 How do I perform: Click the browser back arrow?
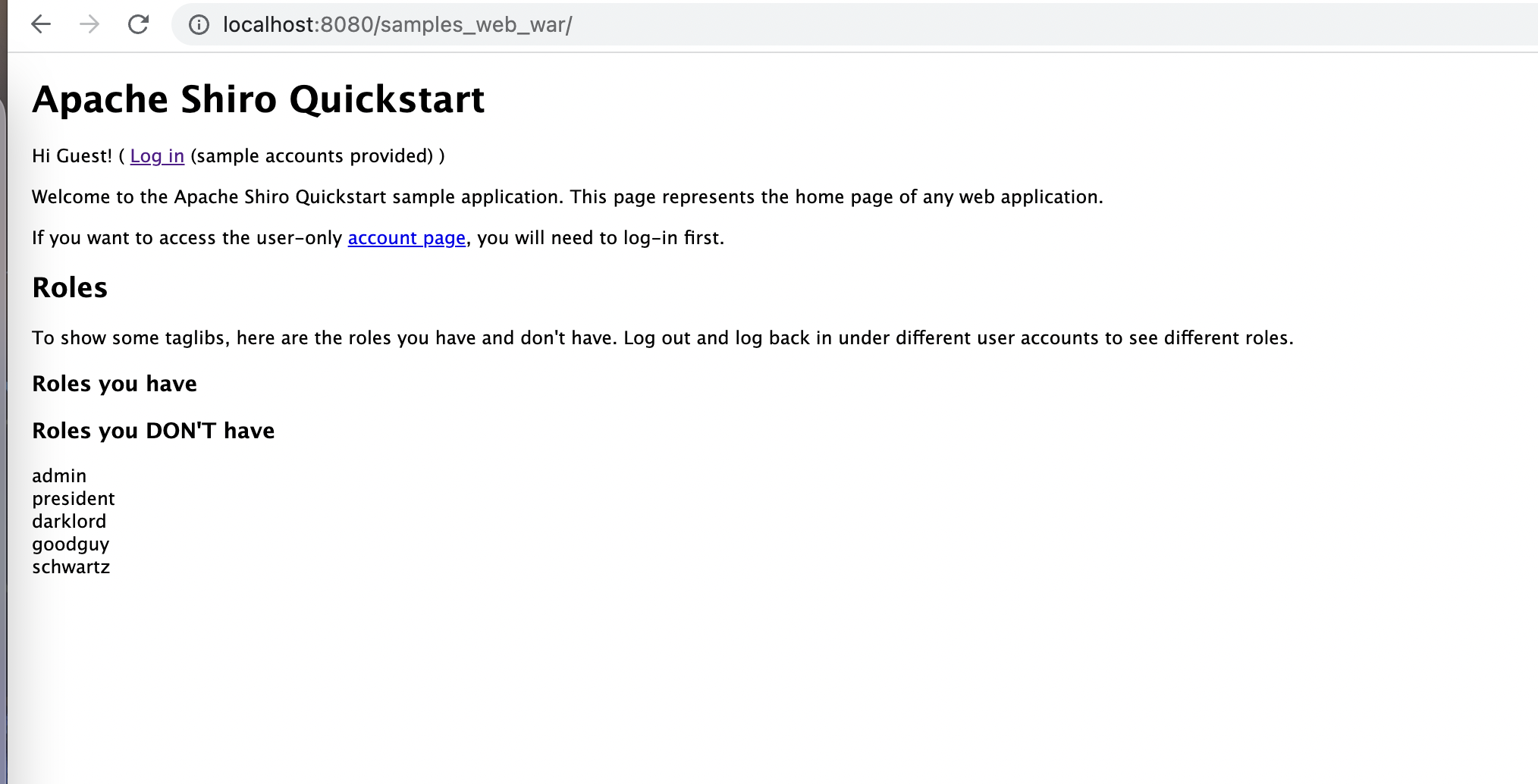[x=41, y=24]
